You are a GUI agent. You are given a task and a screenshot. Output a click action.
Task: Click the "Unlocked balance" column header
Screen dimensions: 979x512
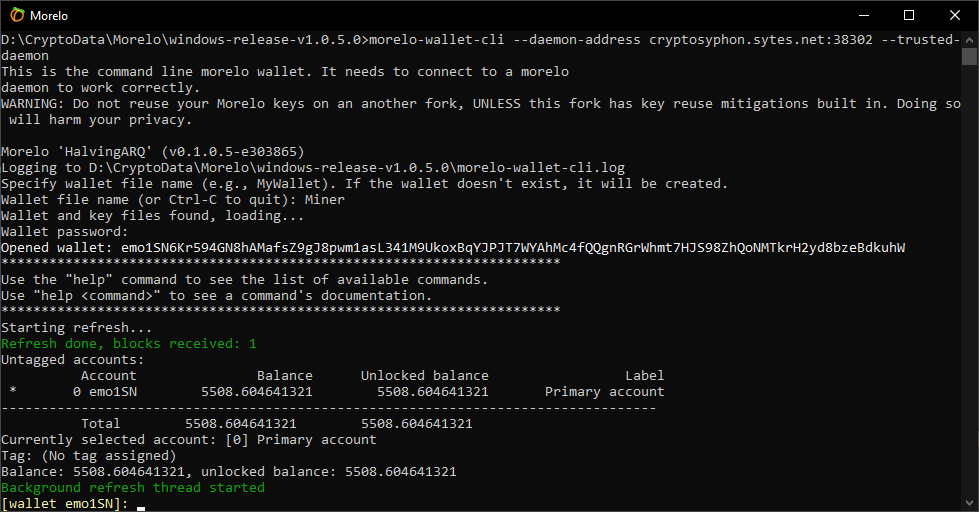pyautogui.click(x=424, y=375)
